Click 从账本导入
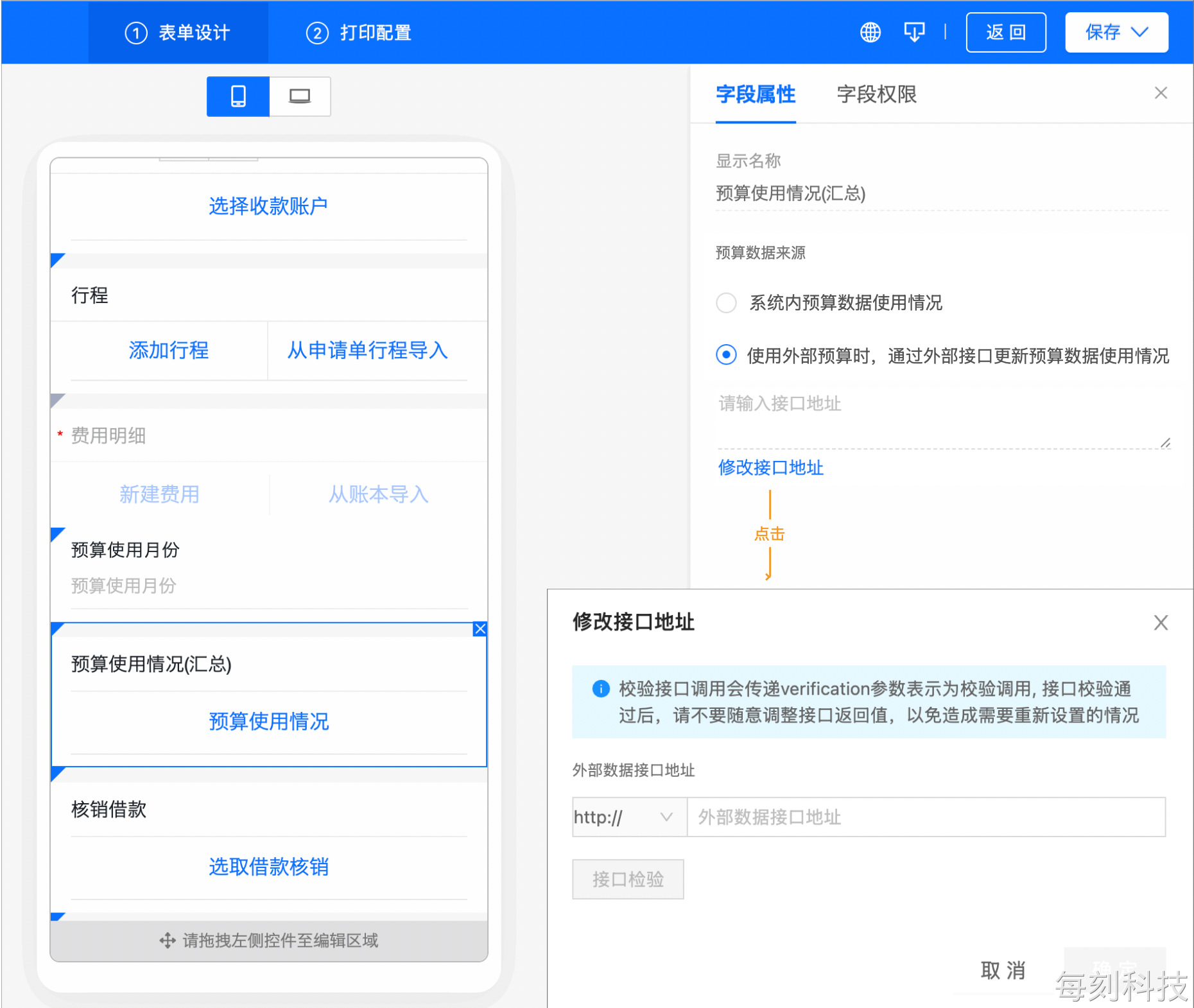The width and height of the screenshot is (1194, 1008). point(378,494)
